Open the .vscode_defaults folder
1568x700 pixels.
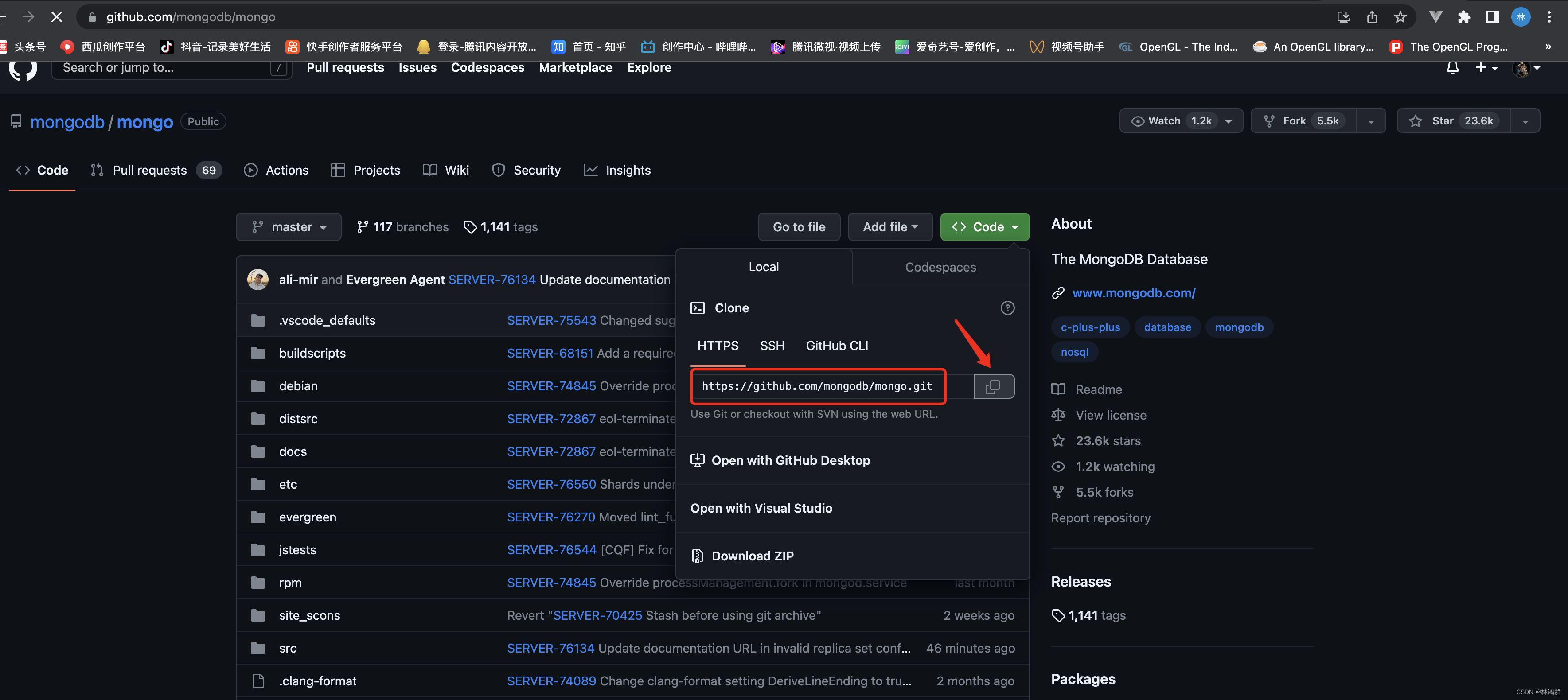tap(327, 320)
